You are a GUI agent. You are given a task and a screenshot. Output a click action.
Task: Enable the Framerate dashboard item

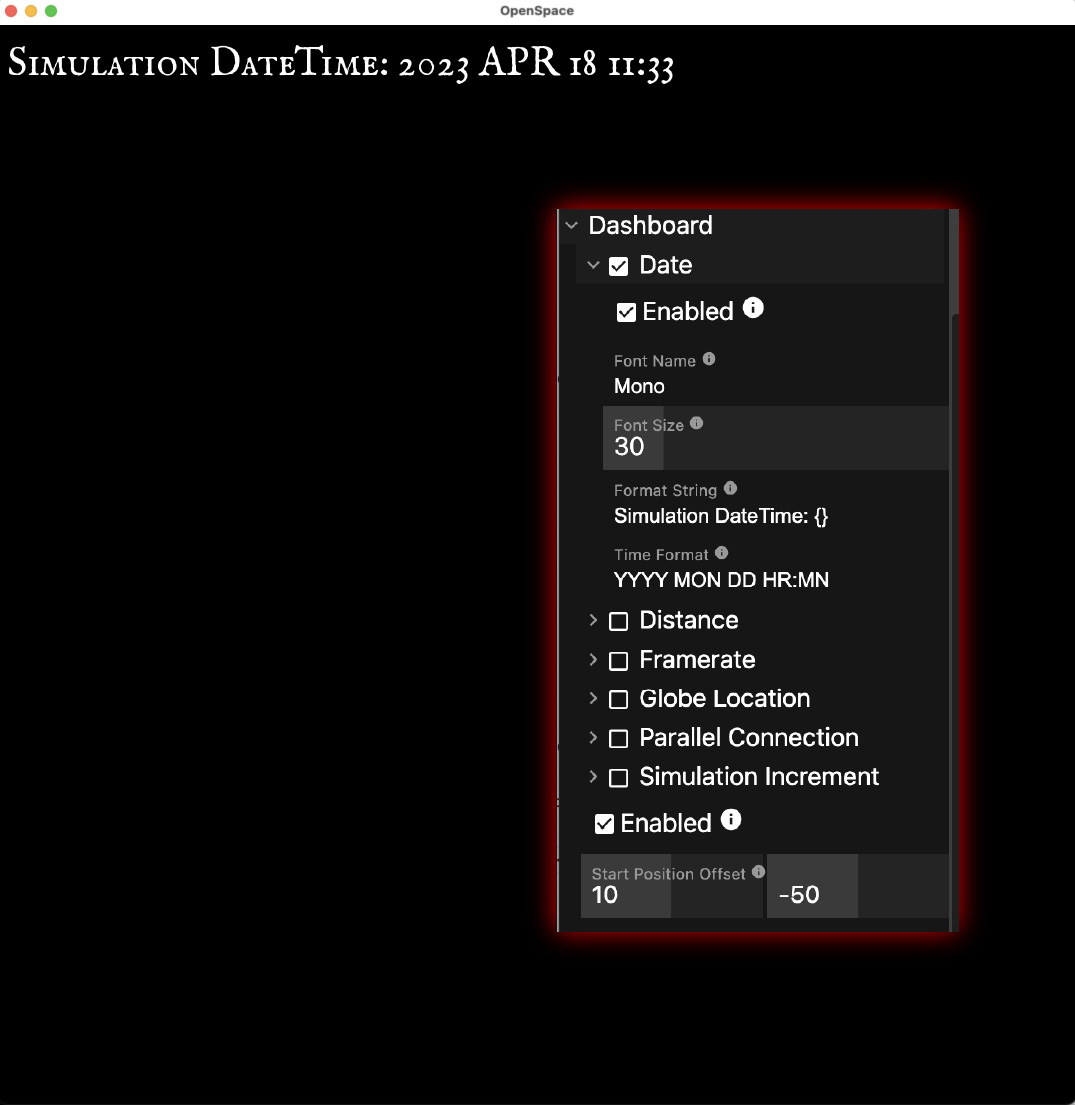click(619, 661)
